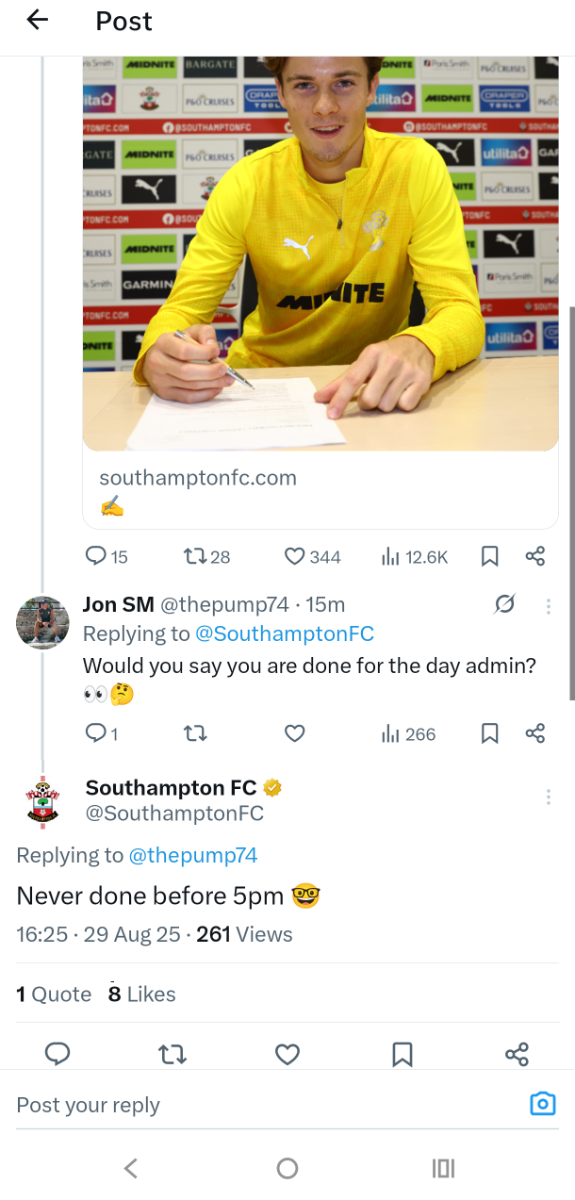Tap the back arrow next to Post

[37, 20]
